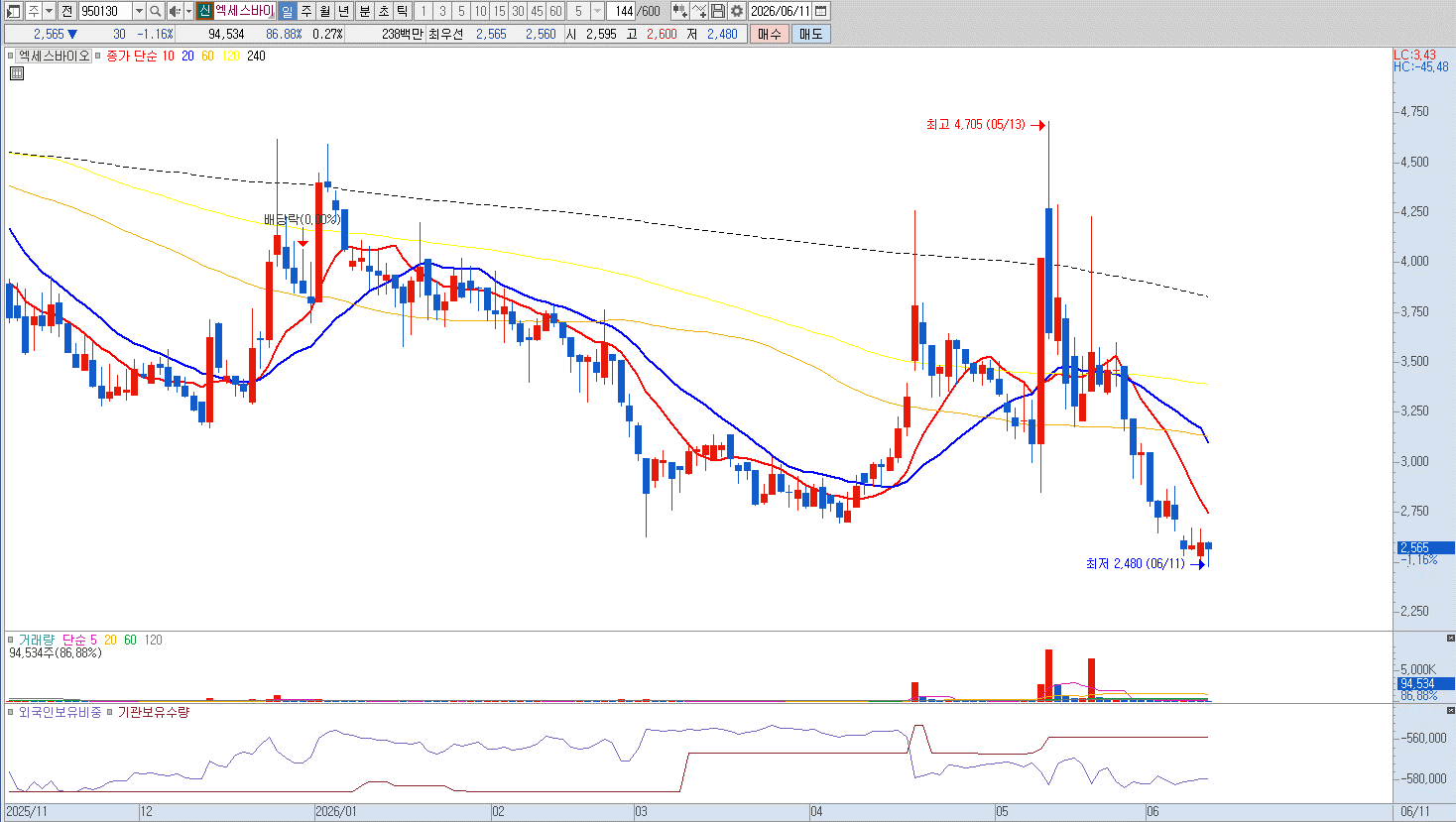1456x822 pixels.
Task: Switch to weekly 주 period
Action: (305, 11)
